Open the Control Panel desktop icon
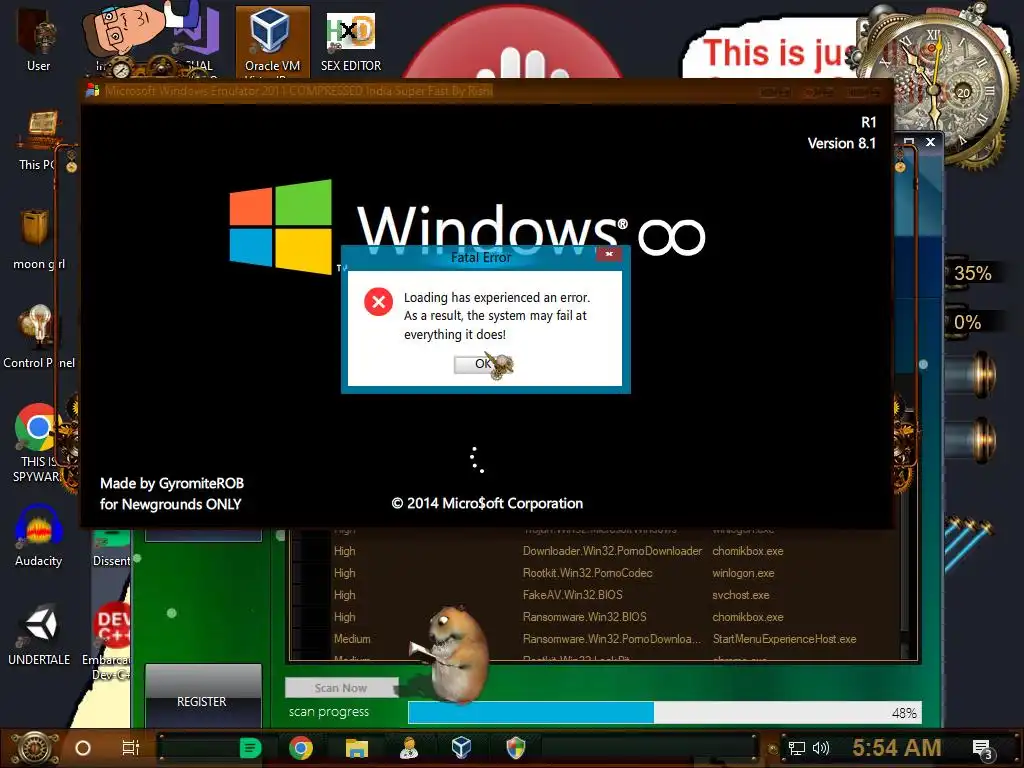 pos(39,336)
